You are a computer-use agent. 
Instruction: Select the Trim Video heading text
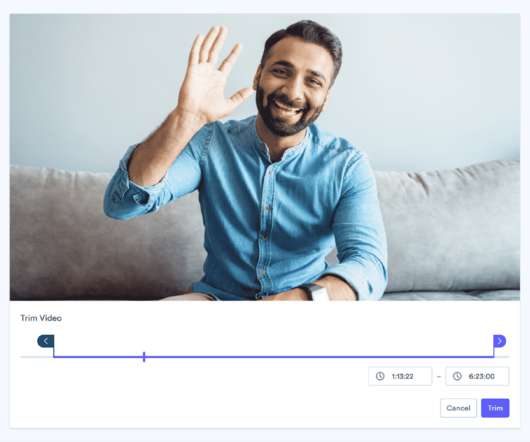click(x=41, y=318)
